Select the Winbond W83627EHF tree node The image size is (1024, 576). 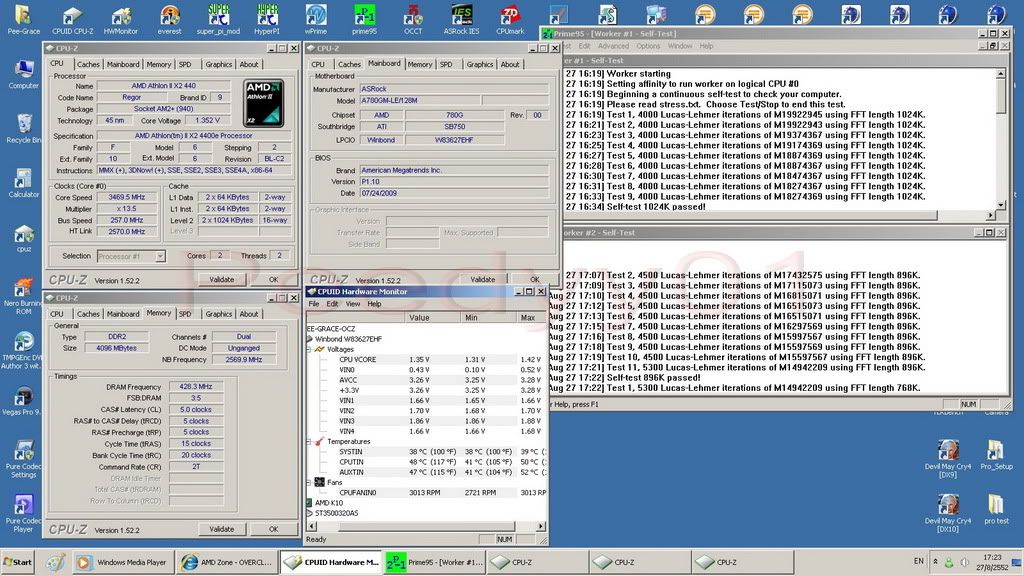(348, 339)
